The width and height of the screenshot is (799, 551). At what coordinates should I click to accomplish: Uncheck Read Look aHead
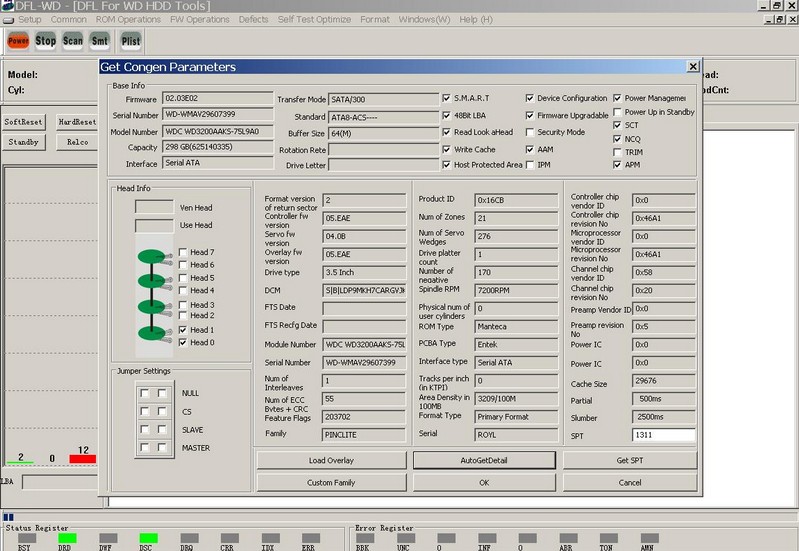pos(446,132)
